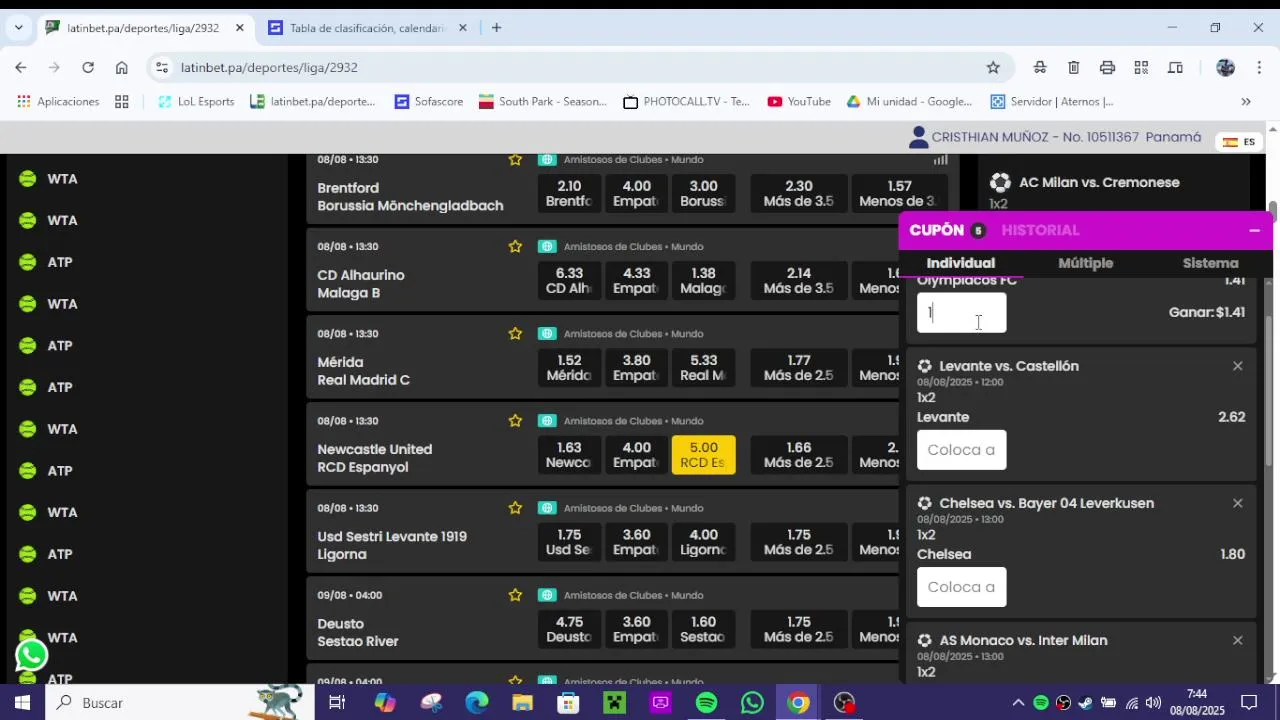The width and height of the screenshot is (1280, 720).
Task: Remove Chelsea vs. Bayer 04 Leverkusen from coupon
Action: pos(1237,503)
